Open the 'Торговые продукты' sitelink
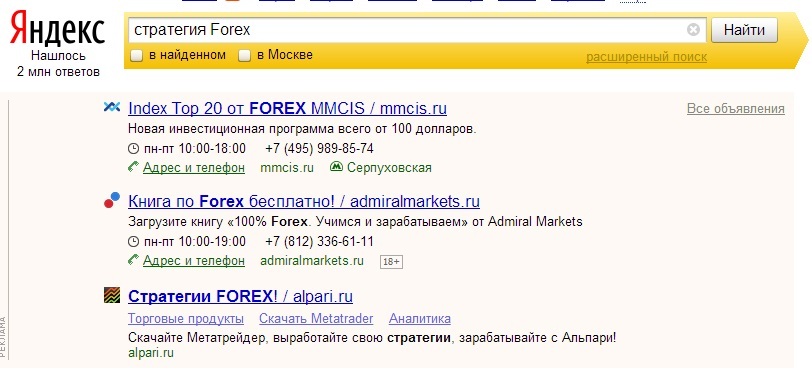This screenshot has height=371, width=812. point(186,318)
